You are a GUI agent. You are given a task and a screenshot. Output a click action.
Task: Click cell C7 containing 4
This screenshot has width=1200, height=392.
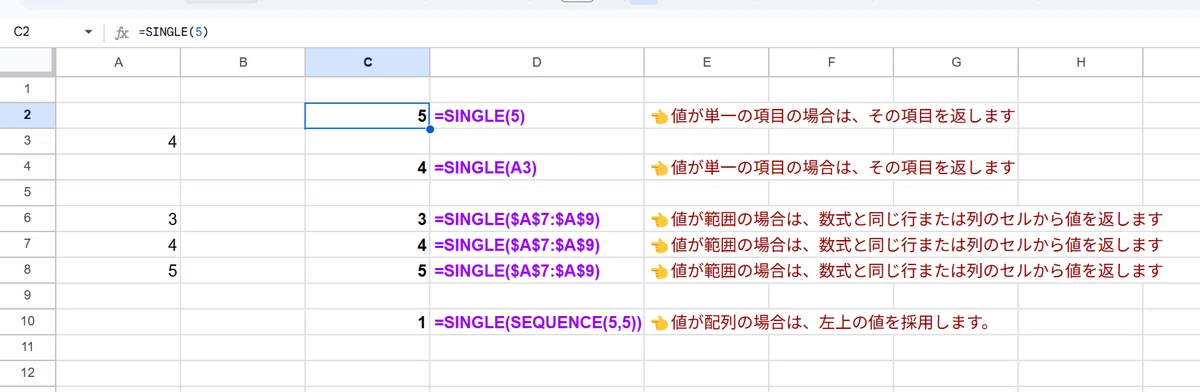(367, 244)
